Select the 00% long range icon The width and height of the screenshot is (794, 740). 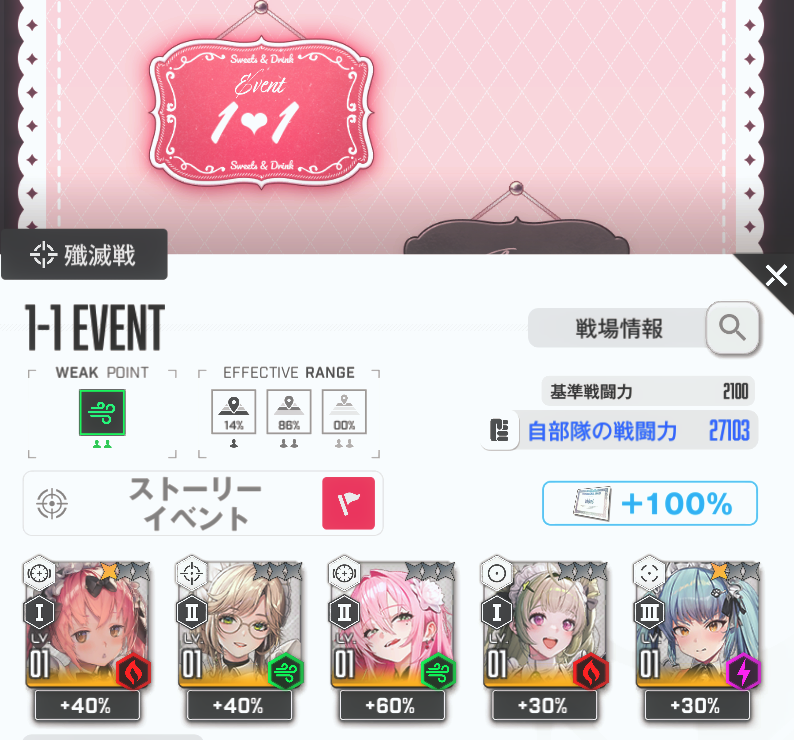pyautogui.click(x=344, y=412)
